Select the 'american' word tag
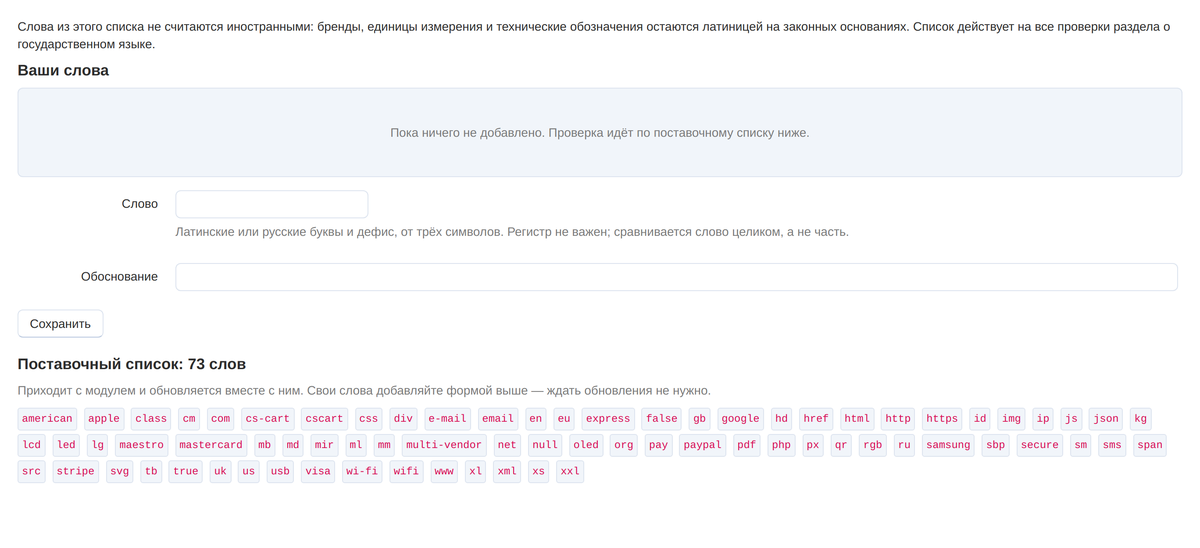 [x=47, y=419]
